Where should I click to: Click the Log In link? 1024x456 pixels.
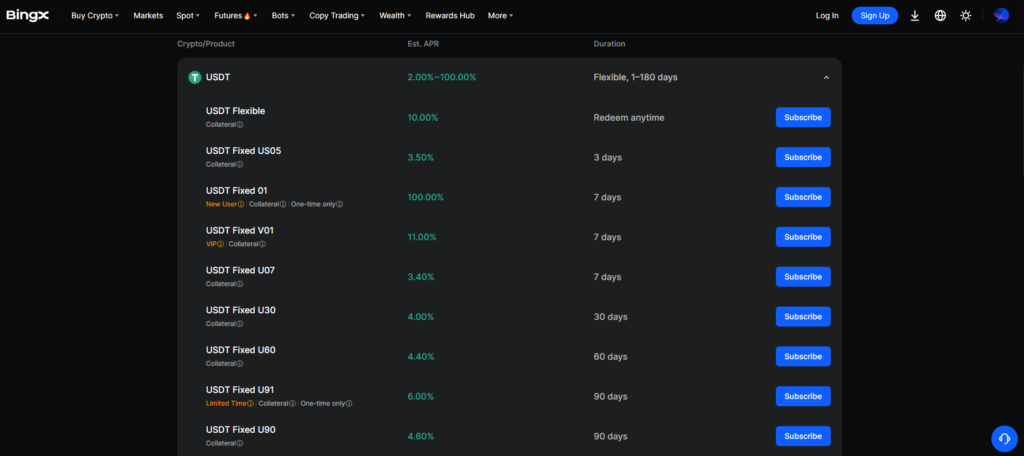827,16
